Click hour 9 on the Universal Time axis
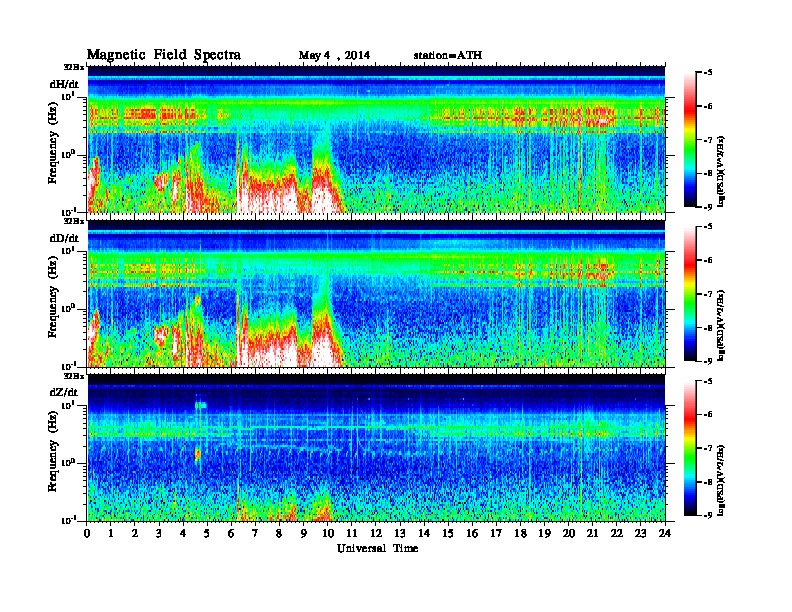This screenshot has height=612, width=792. click(x=304, y=533)
